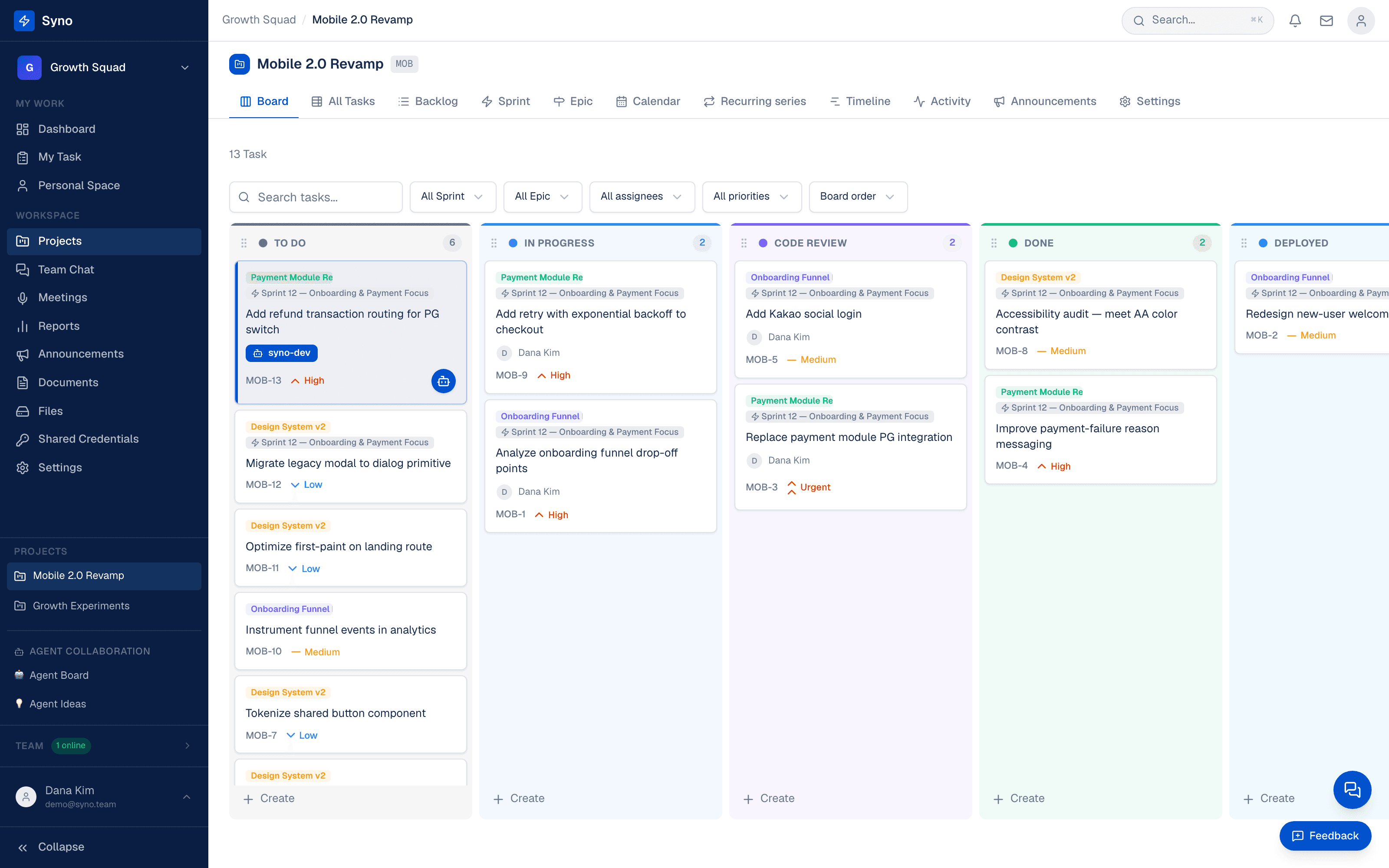1389x868 pixels.
Task: Open the floating chat bubble button
Action: point(1352,789)
